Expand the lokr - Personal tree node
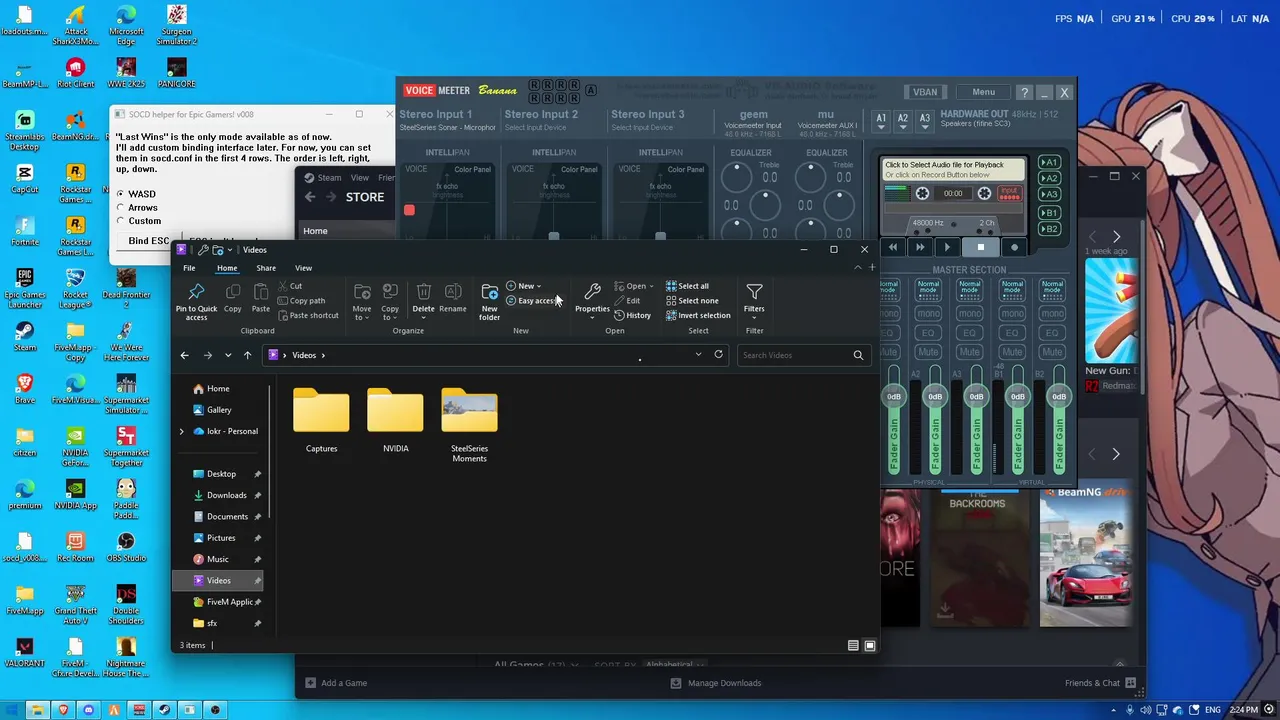The image size is (1280, 720). coord(182,431)
